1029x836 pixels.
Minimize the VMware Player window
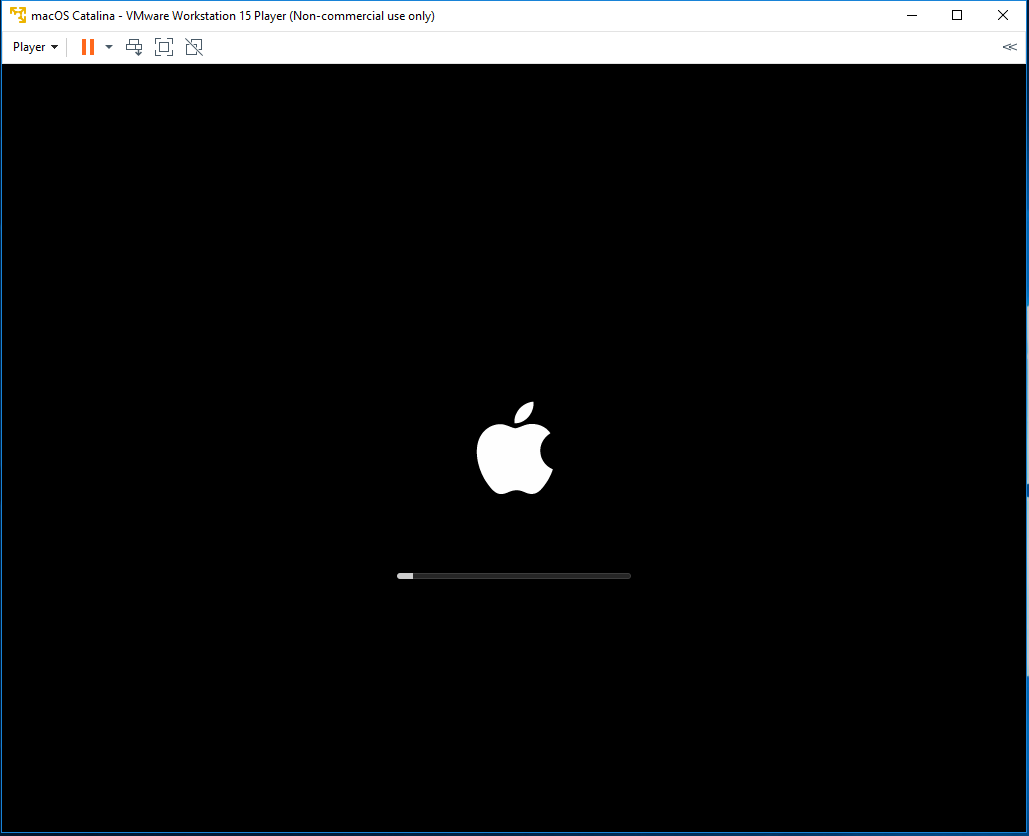tap(912, 16)
